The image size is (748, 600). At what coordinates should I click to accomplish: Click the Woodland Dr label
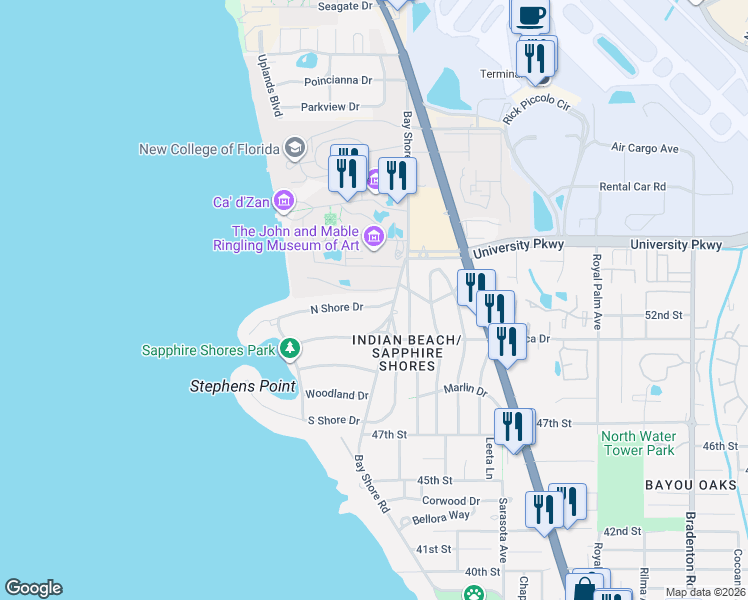pyautogui.click(x=337, y=394)
